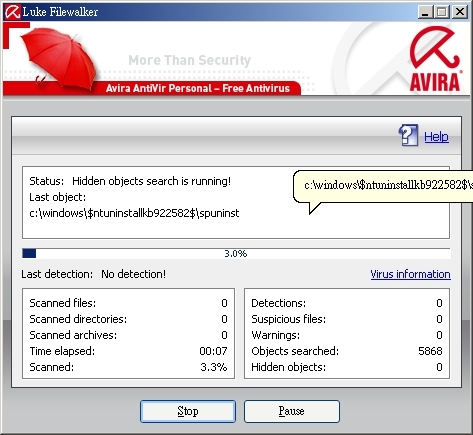Click the Help question mark icon
The height and width of the screenshot is (435, 473).
point(409,135)
